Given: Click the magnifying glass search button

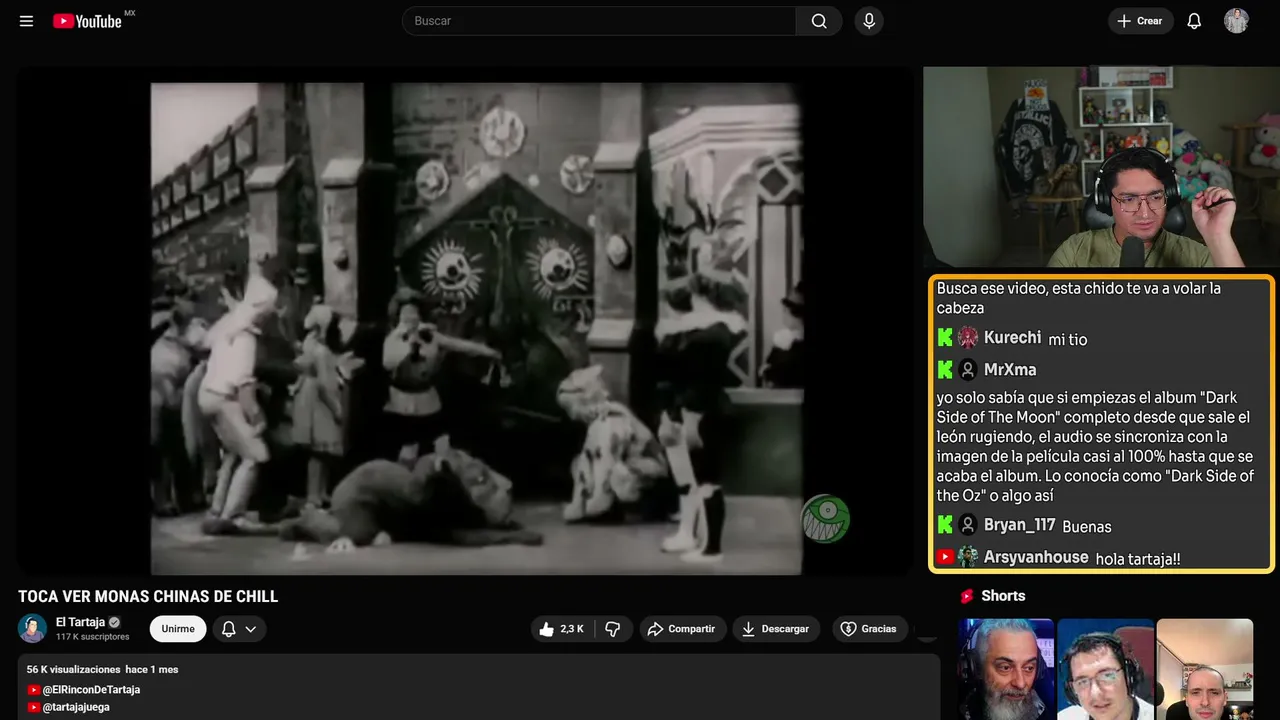Looking at the screenshot, I should pos(819,21).
